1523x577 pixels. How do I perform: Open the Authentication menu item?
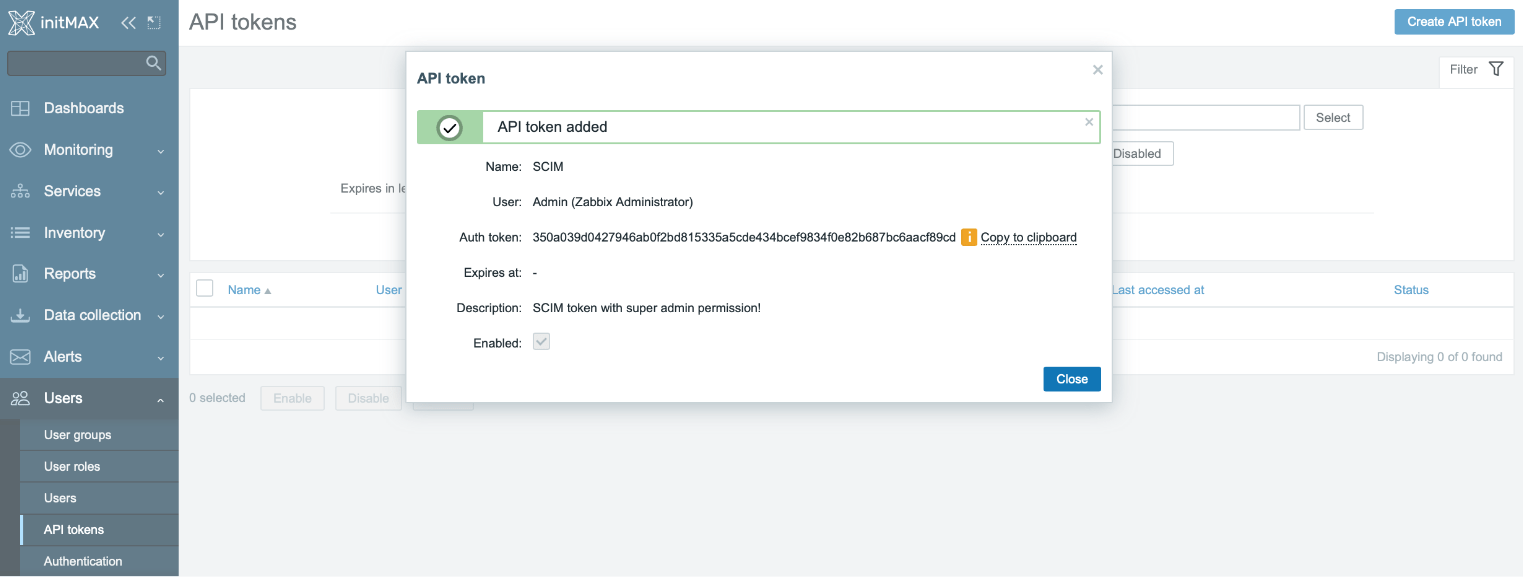click(81, 561)
